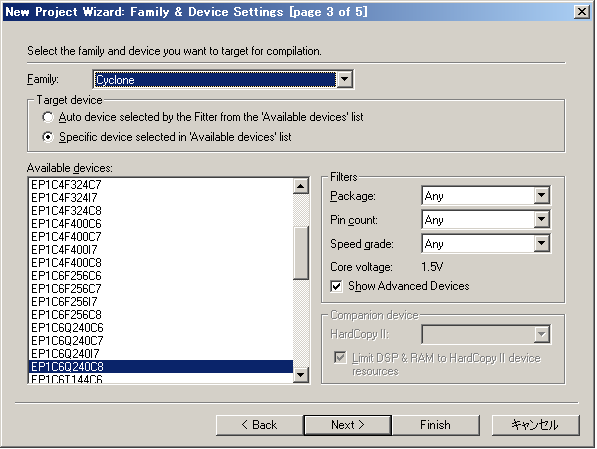Select device EP1C6Q240C7
The height and width of the screenshot is (449, 597).
click(161, 340)
